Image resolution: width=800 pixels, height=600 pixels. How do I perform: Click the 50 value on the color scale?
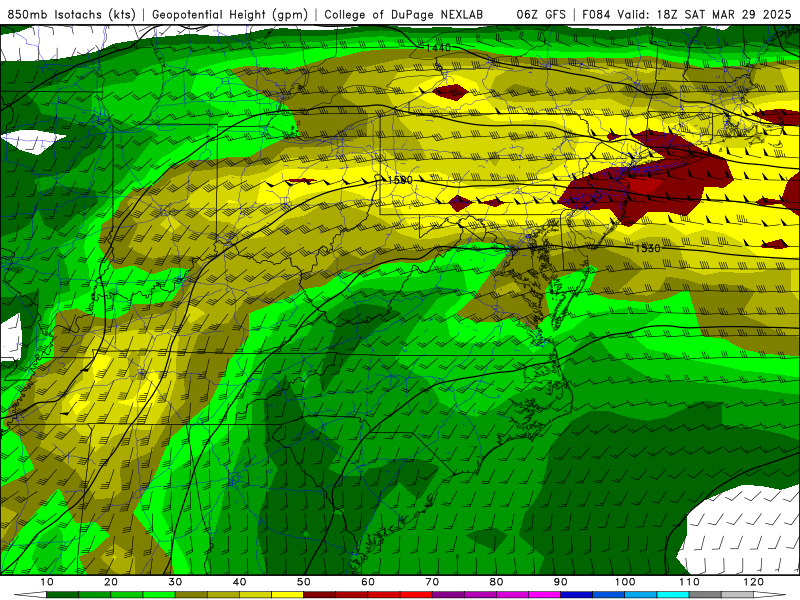(304, 582)
